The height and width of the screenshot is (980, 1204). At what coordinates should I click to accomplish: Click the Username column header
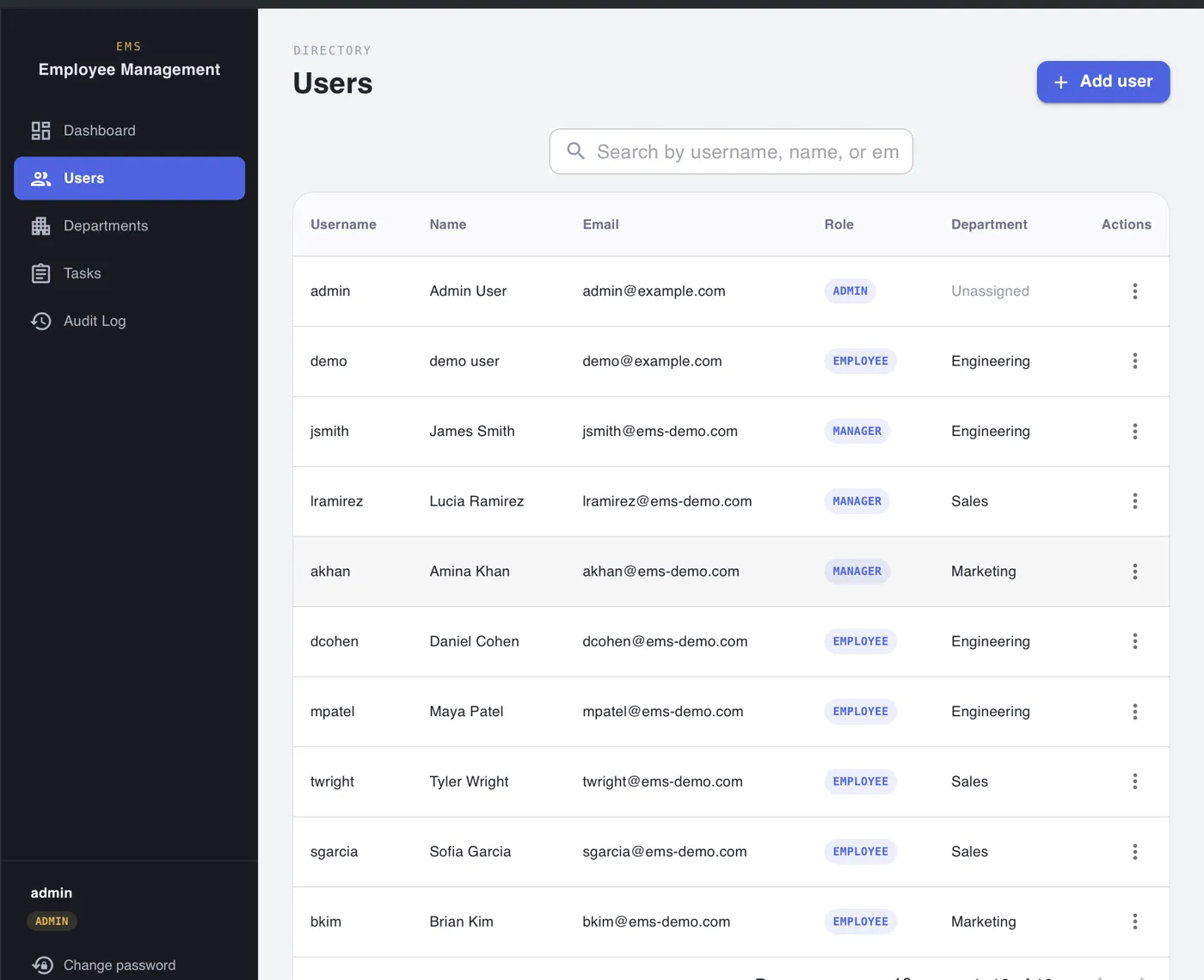point(343,224)
